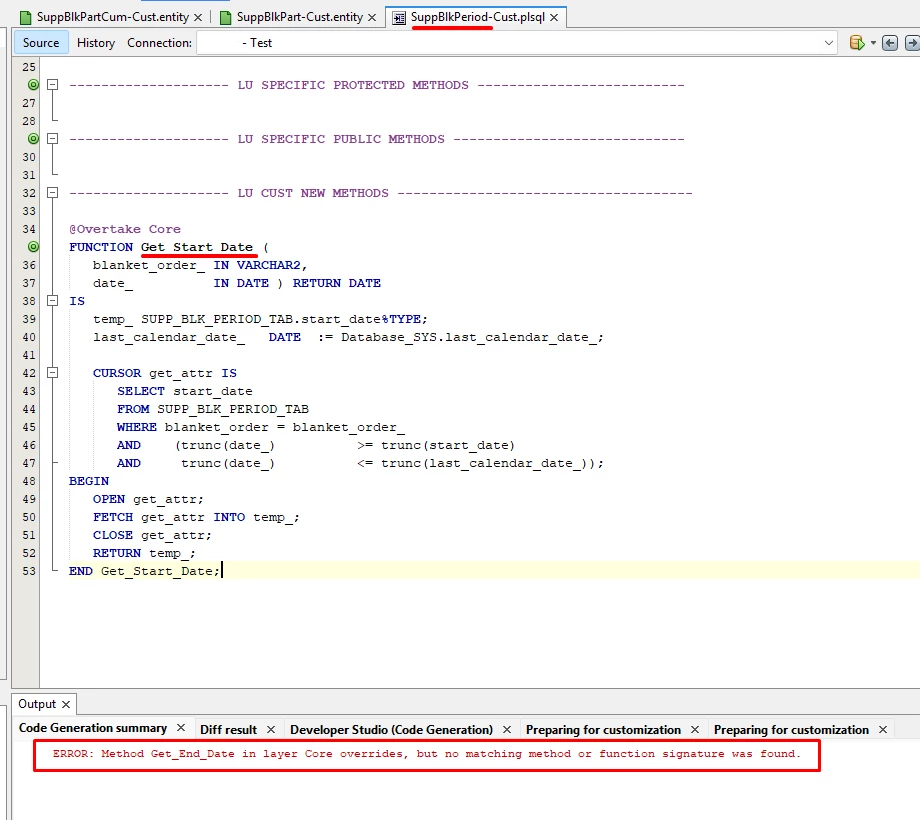The width and height of the screenshot is (920, 820).
Task: Click the CLOSE get_attr statement
Action: pos(153,536)
